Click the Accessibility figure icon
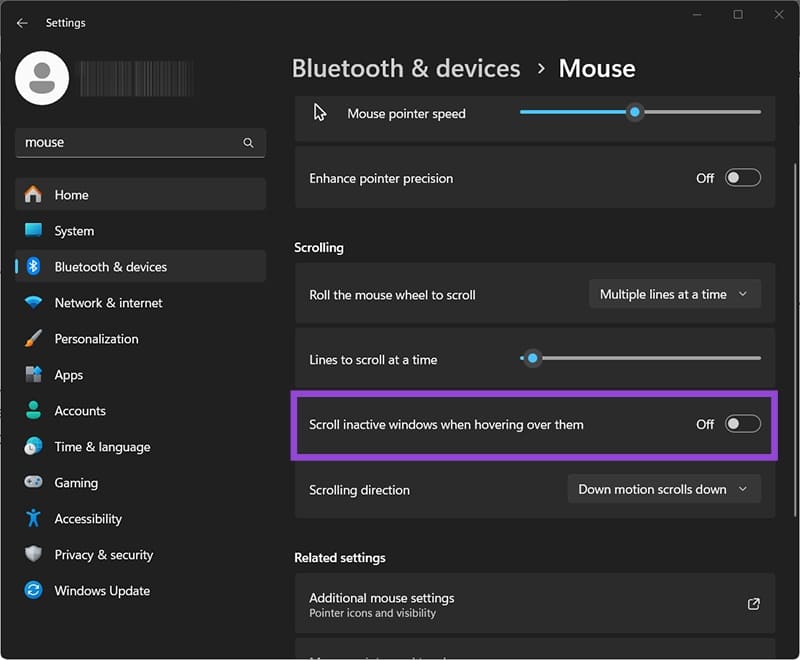Screen dimensions: 800x660 click(33, 518)
